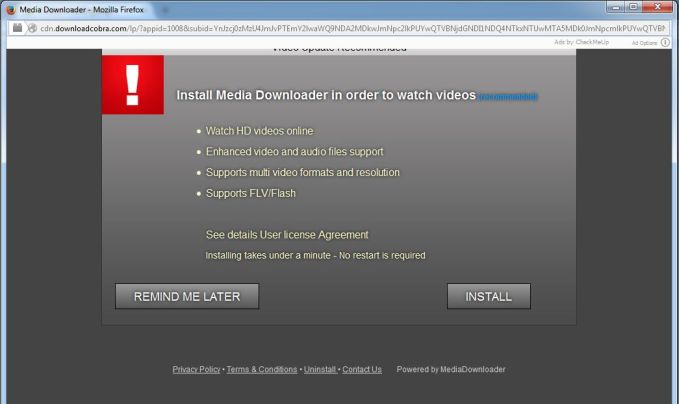Click 'Supports multi video formats and resolution' text
The image size is (679, 404).
pos(303,172)
